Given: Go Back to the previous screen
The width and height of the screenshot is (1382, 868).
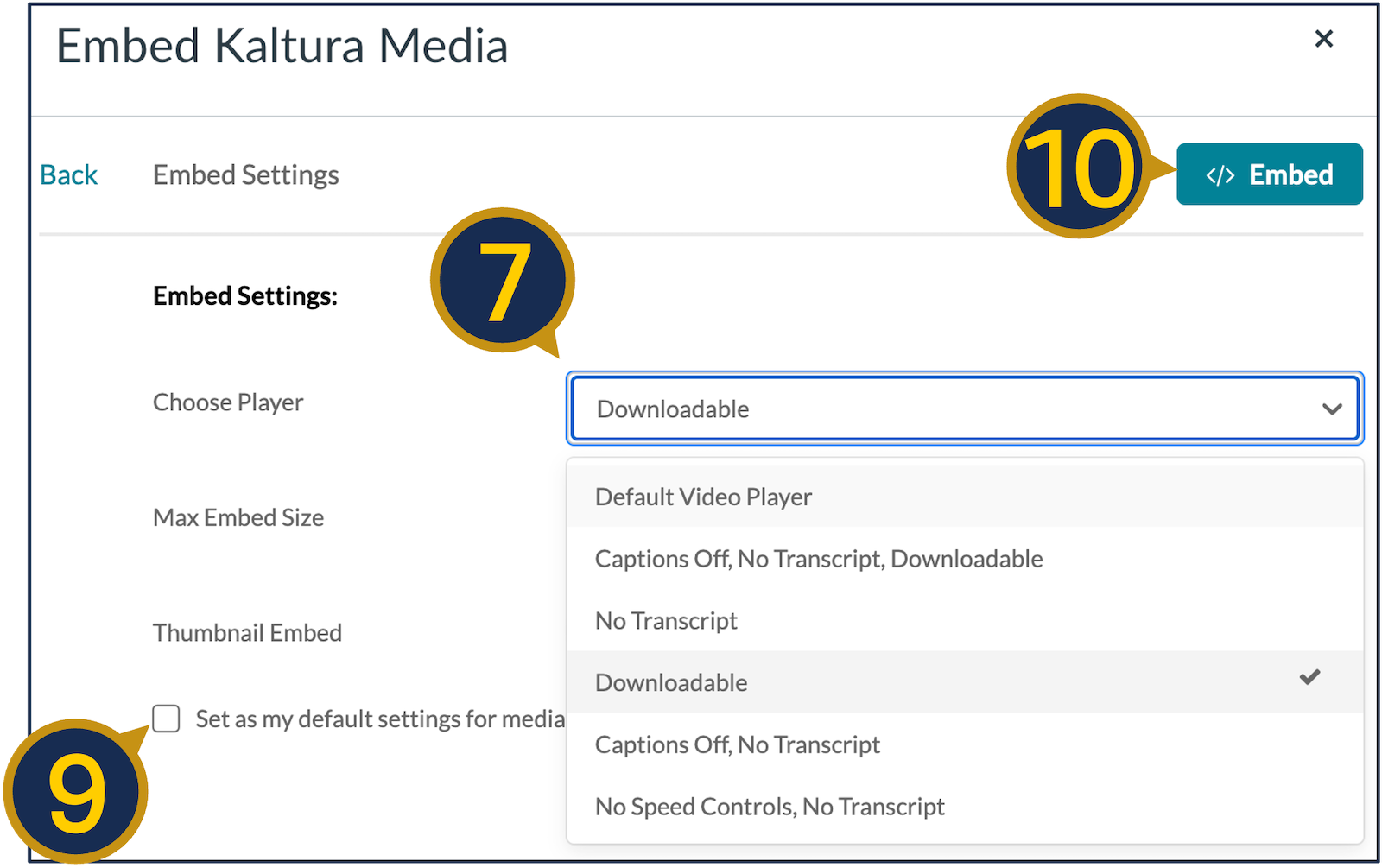Looking at the screenshot, I should [x=67, y=174].
